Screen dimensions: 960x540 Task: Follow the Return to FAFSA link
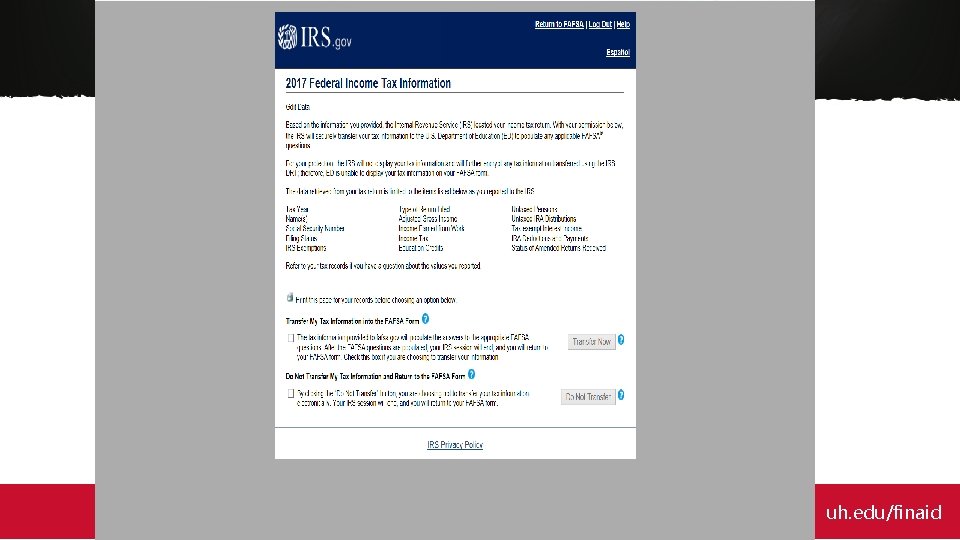pos(560,24)
